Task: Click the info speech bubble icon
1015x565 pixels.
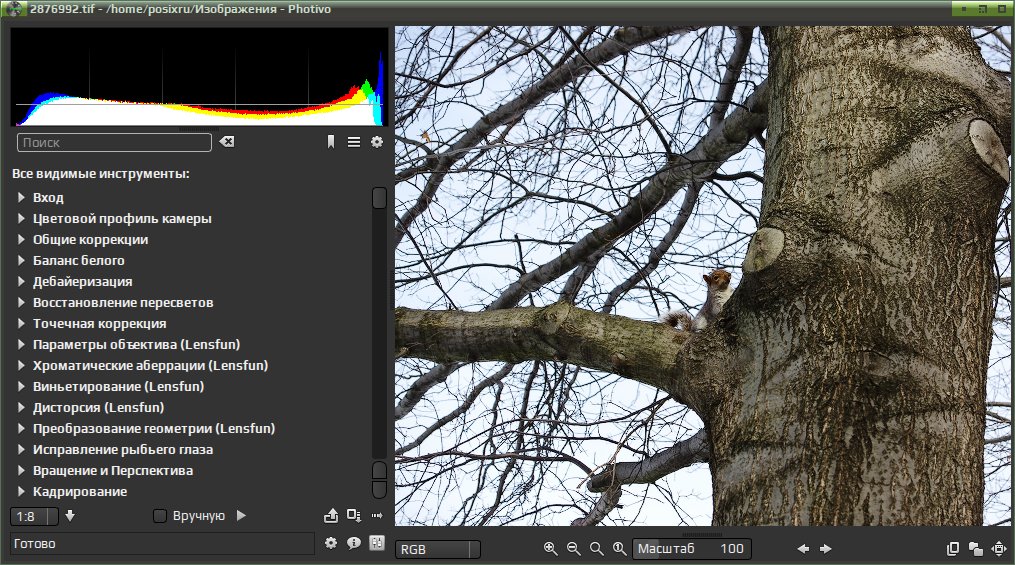Action: click(353, 543)
